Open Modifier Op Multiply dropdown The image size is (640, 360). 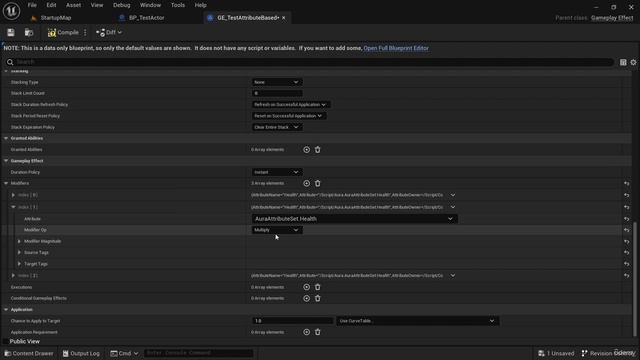tap(277, 230)
